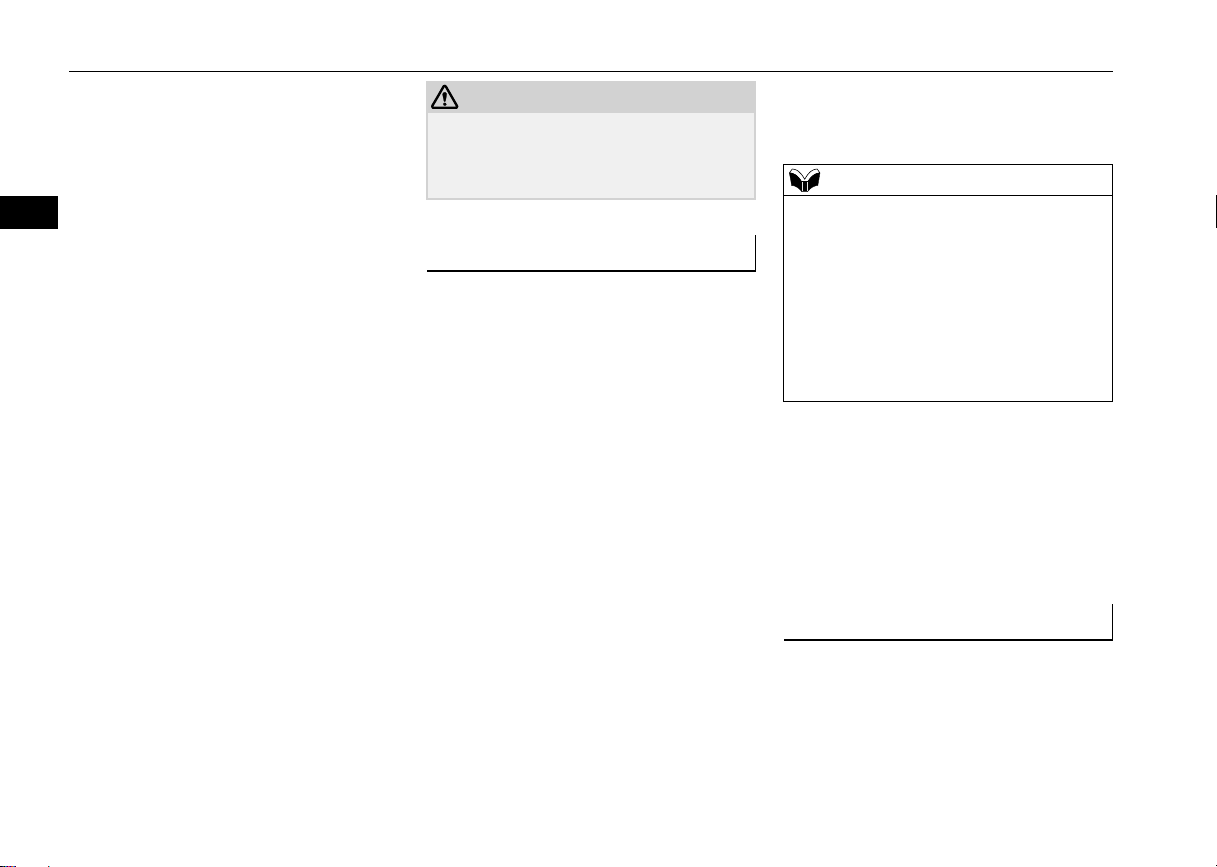Click inside the light gray caution body
Screen dimensions: 1217x867
[x=591, y=155]
